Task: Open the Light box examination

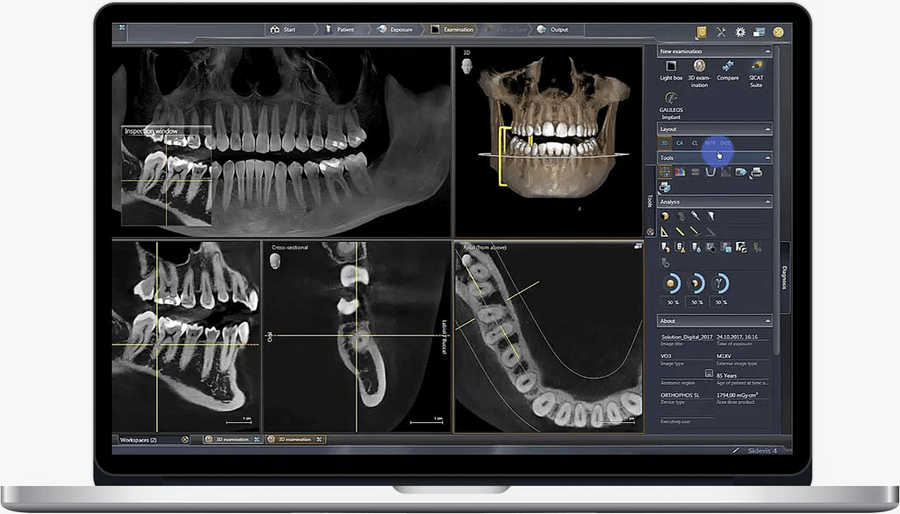Action: pyautogui.click(x=671, y=67)
